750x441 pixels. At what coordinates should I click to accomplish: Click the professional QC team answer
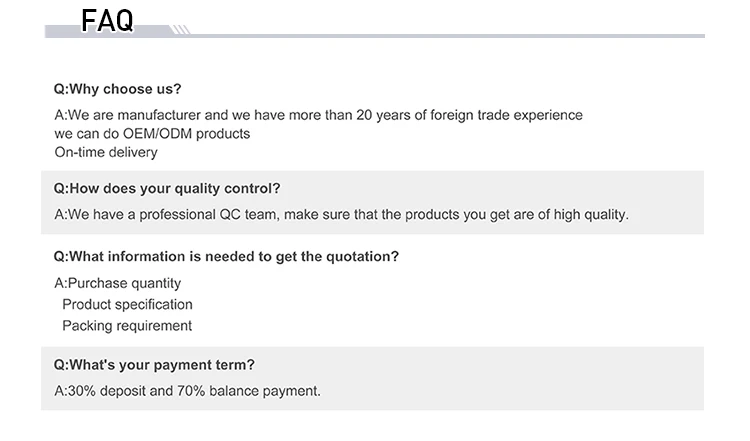341,214
